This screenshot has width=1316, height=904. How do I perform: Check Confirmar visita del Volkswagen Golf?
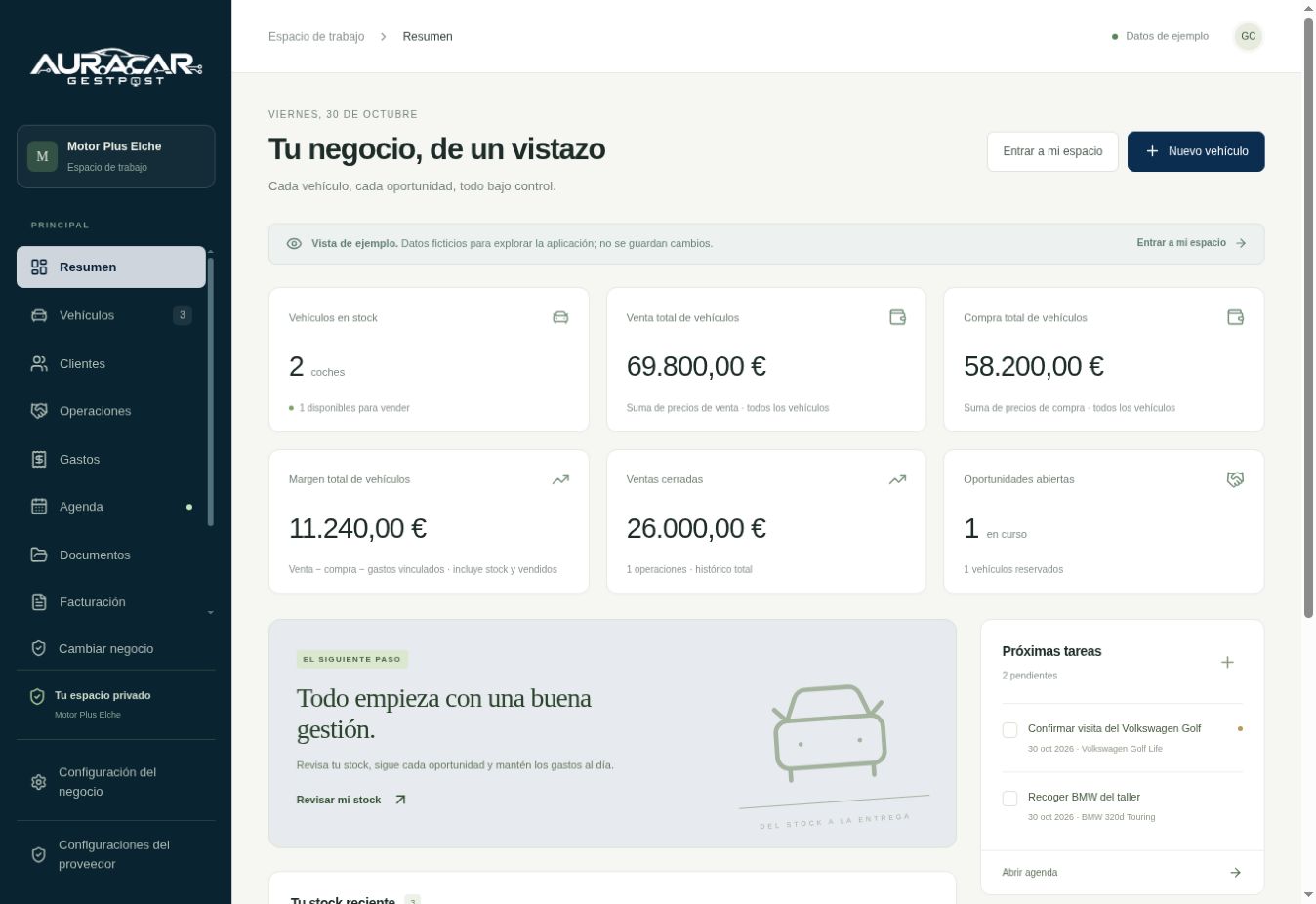coord(1010,730)
